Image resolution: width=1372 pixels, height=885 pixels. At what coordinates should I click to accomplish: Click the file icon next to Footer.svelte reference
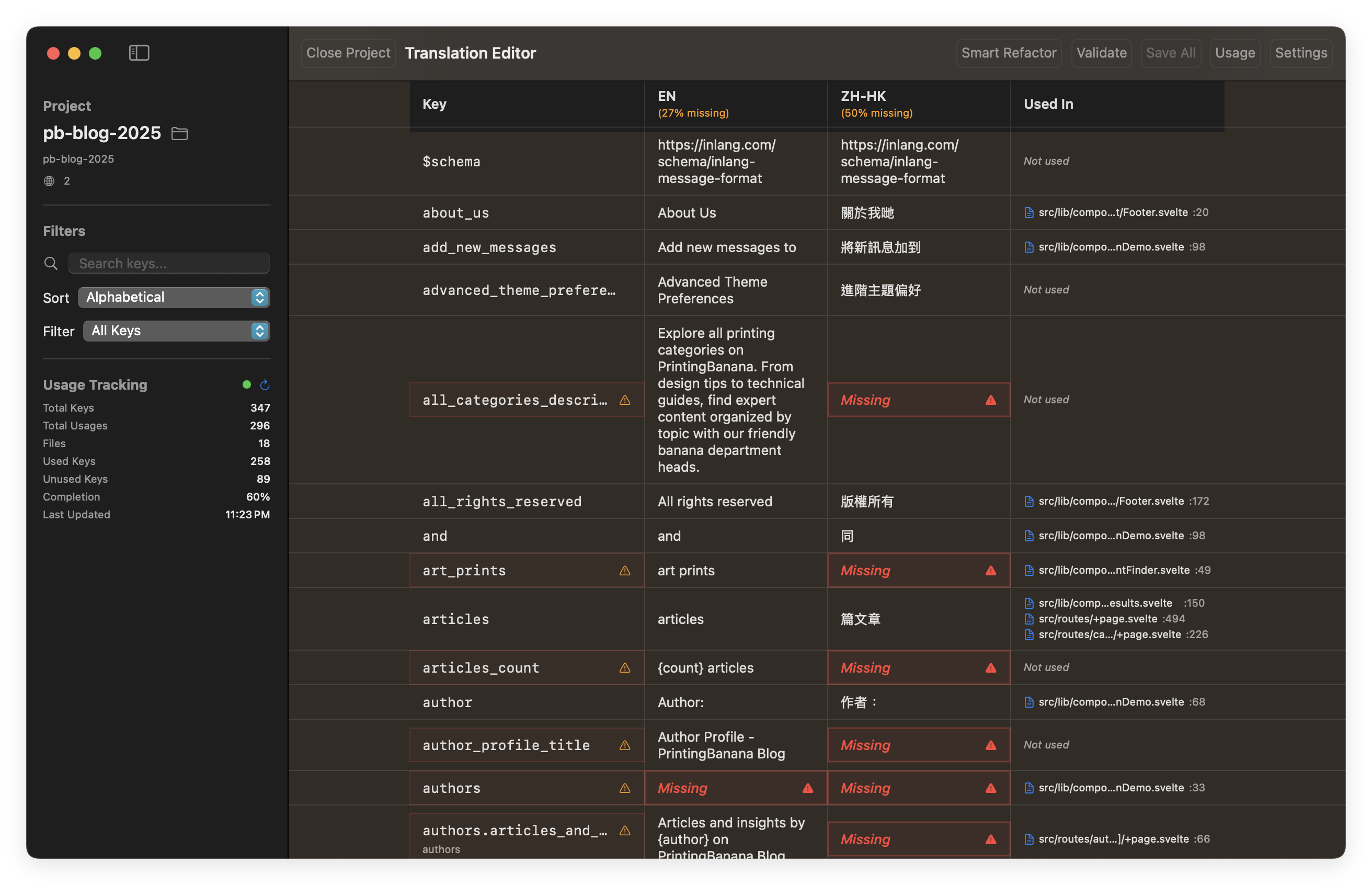1028,212
